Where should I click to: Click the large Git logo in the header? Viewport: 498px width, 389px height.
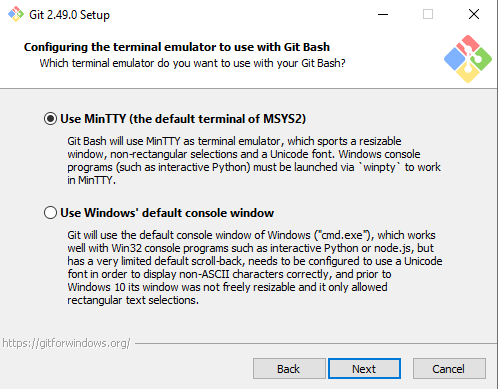coord(468,59)
